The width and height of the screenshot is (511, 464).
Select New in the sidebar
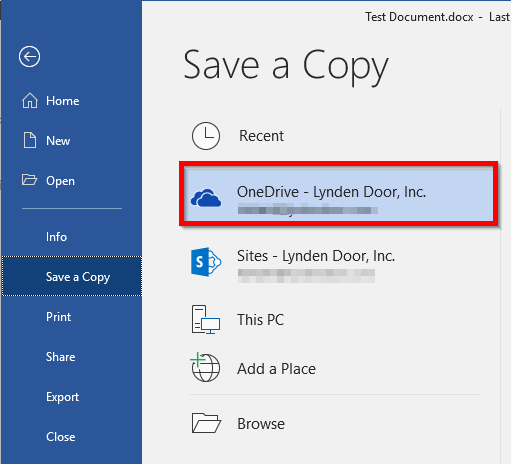71,141
